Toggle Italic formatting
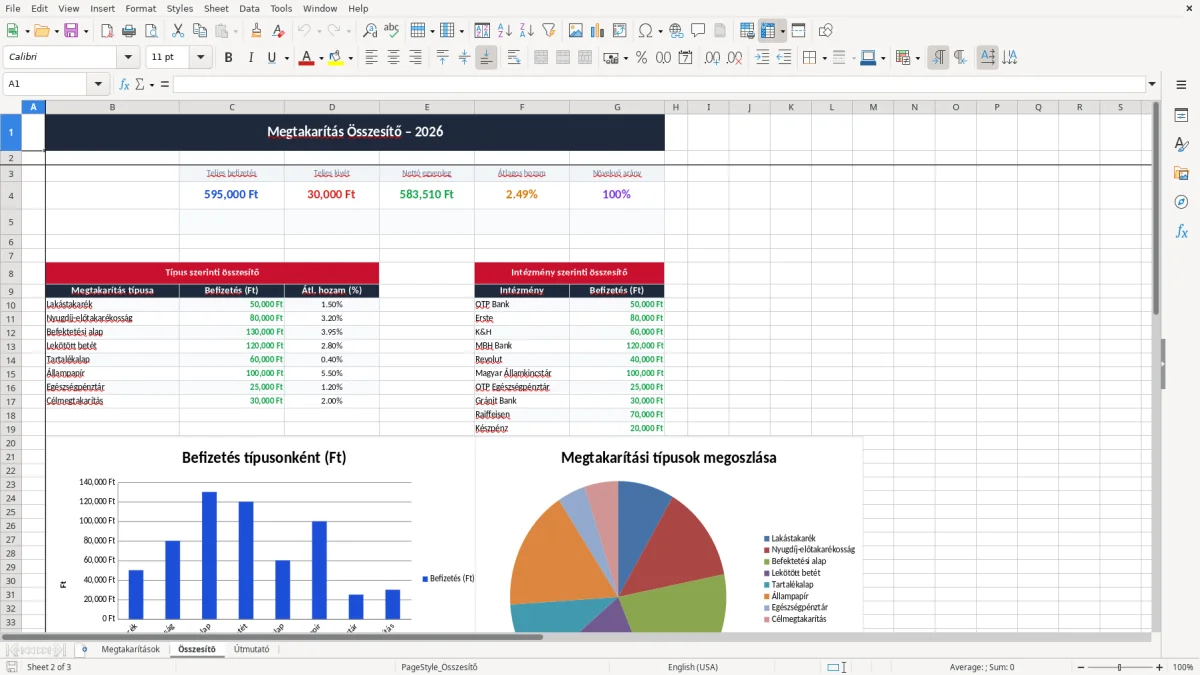This screenshot has width=1200, height=675. [x=250, y=58]
